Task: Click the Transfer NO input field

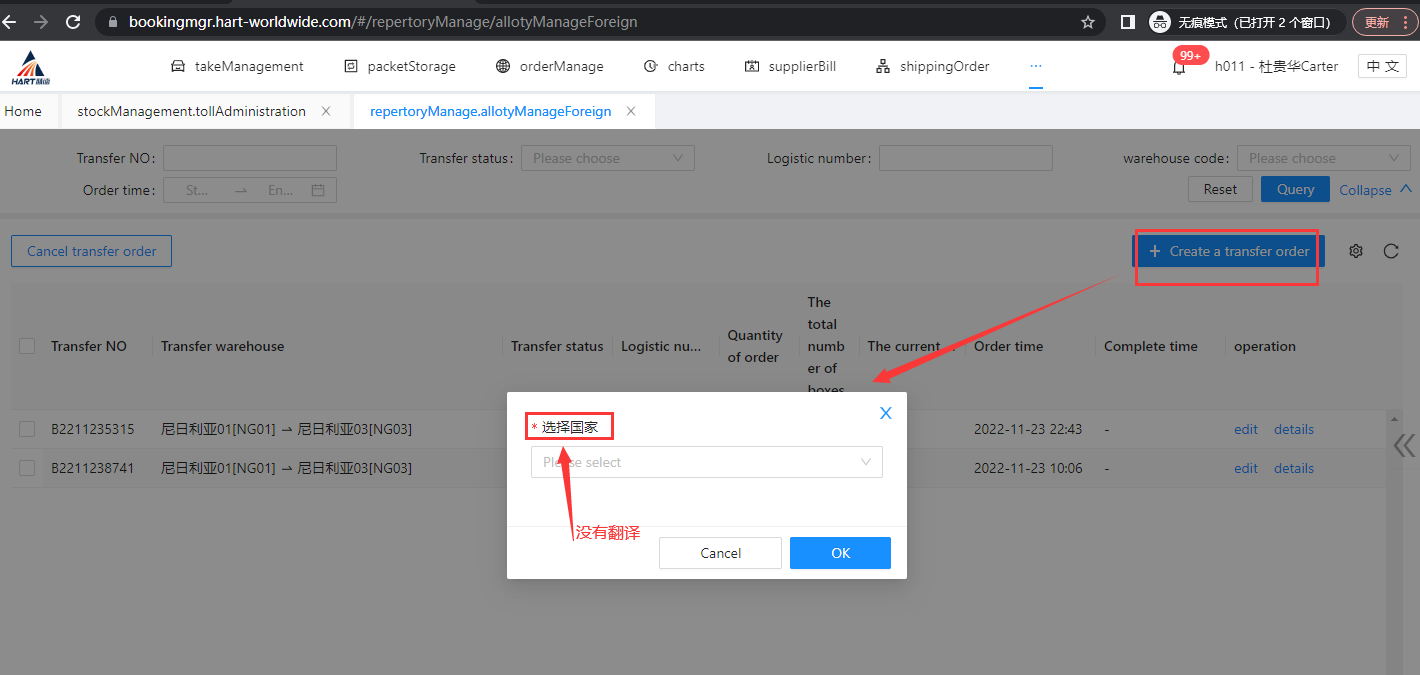Action: pos(250,158)
